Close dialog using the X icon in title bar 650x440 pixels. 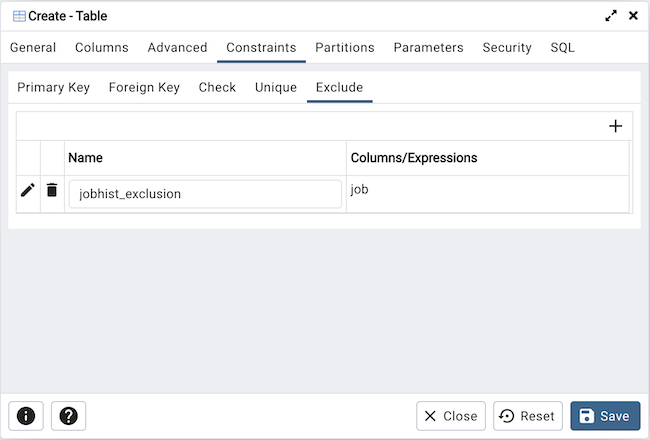(x=633, y=16)
